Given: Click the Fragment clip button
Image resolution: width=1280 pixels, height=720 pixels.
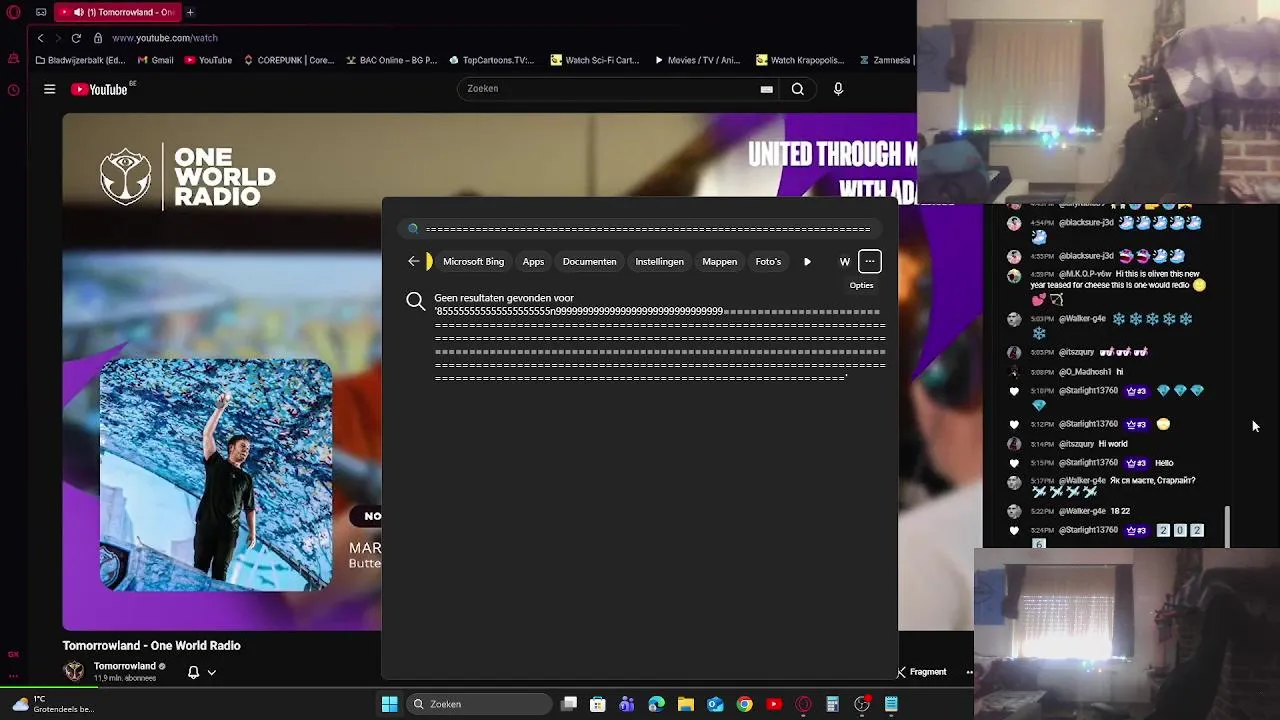Looking at the screenshot, I should [x=922, y=672].
